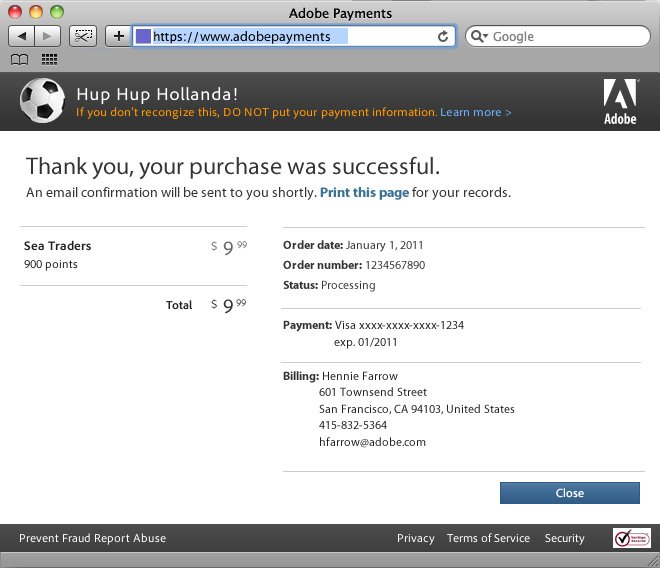The width and height of the screenshot is (660, 568).
Task: Click the purchase was successful heading
Action: coord(233,166)
